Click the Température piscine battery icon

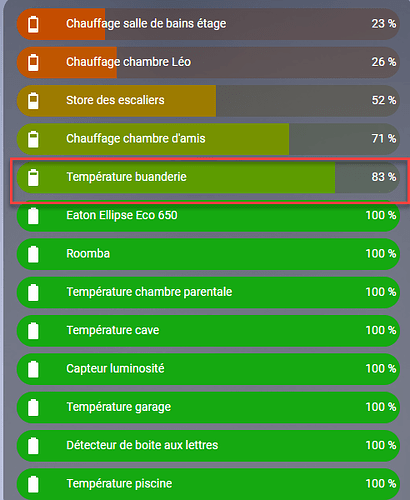click(x=33, y=484)
